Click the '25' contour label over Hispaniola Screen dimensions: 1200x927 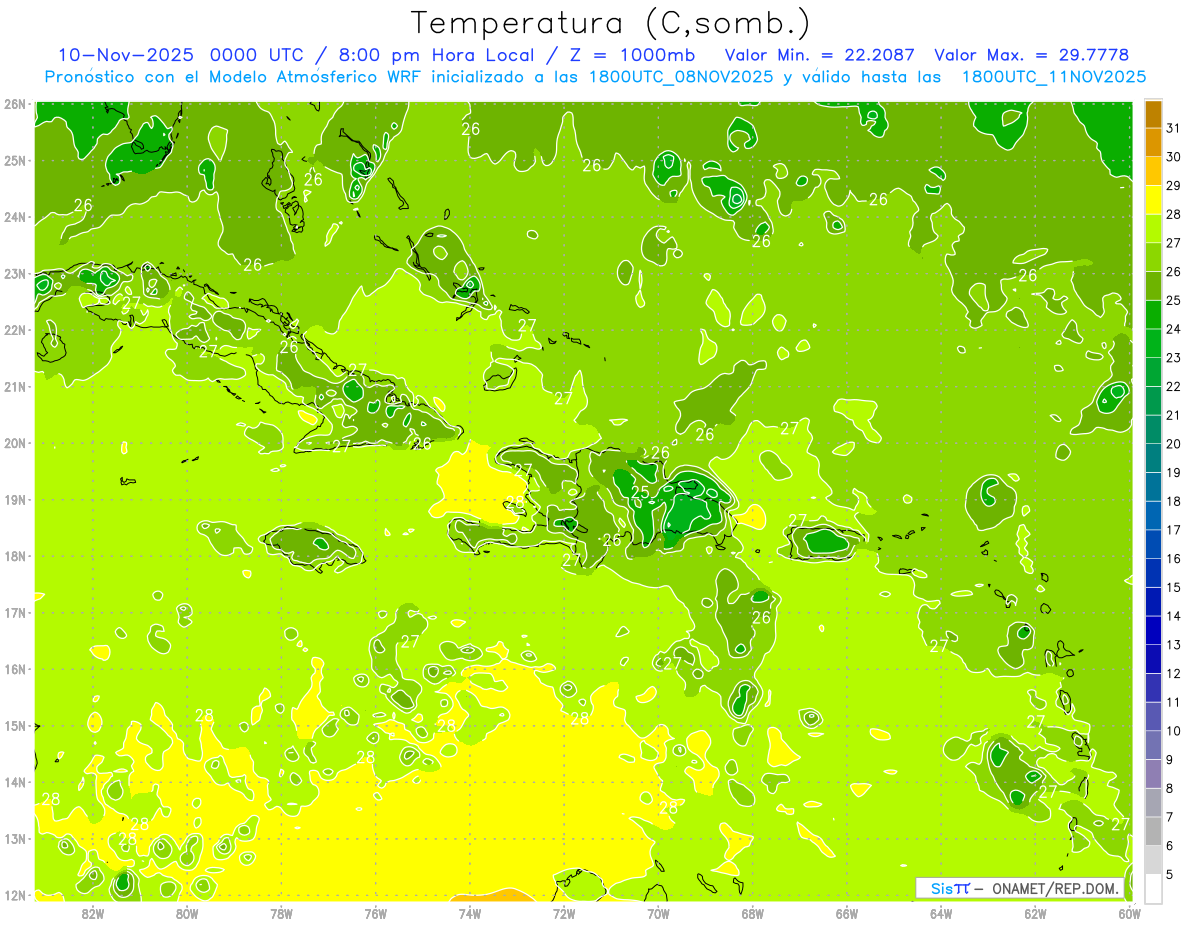[641, 492]
